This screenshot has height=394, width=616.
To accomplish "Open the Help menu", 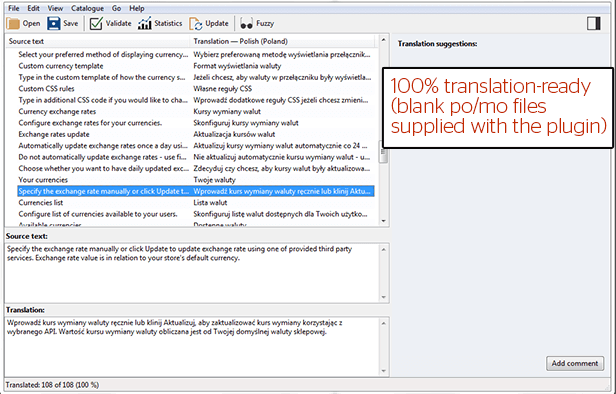I will coord(137,8).
